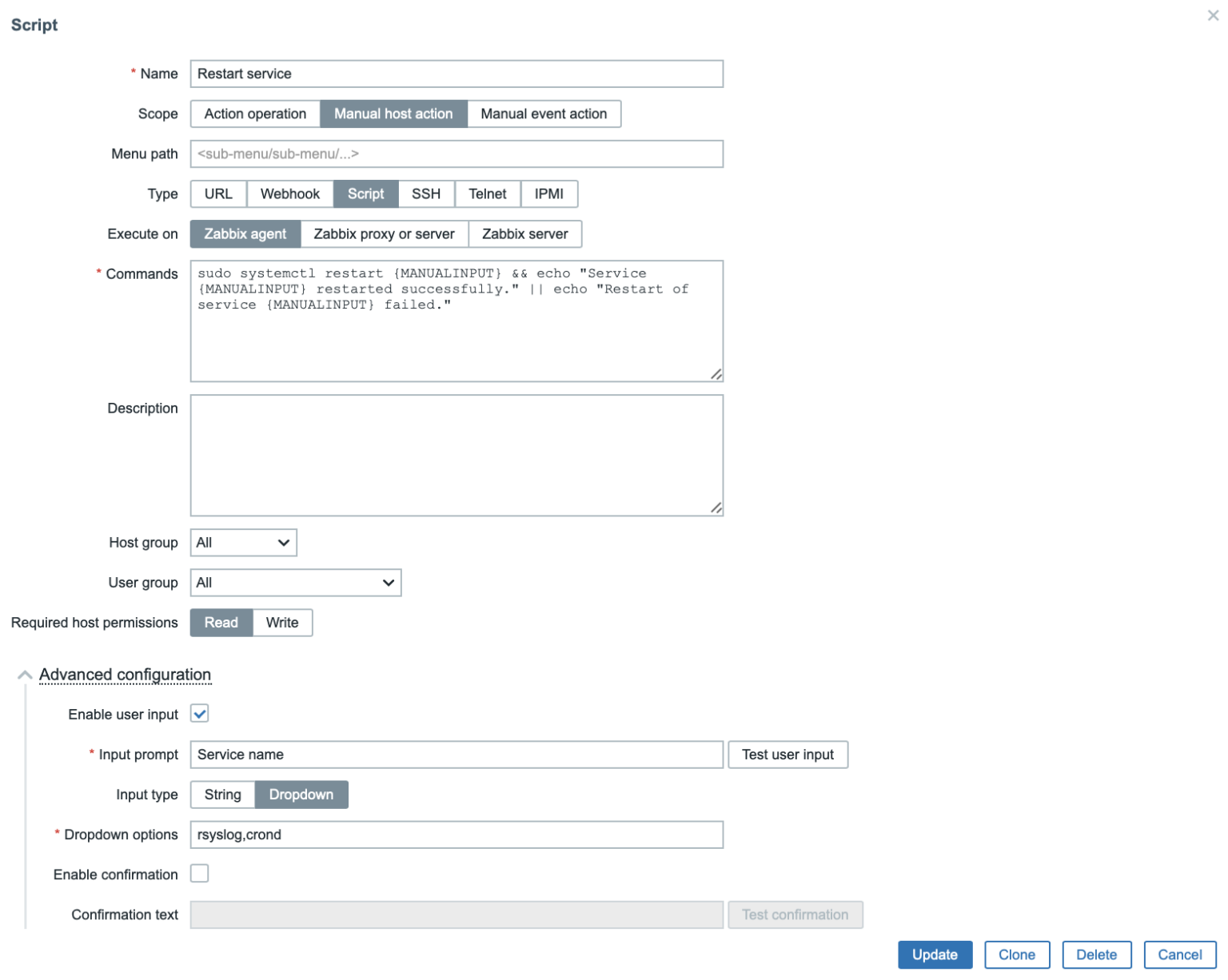Click inside the Commands text area
The height and width of the screenshot is (980, 1228).
click(456, 320)
